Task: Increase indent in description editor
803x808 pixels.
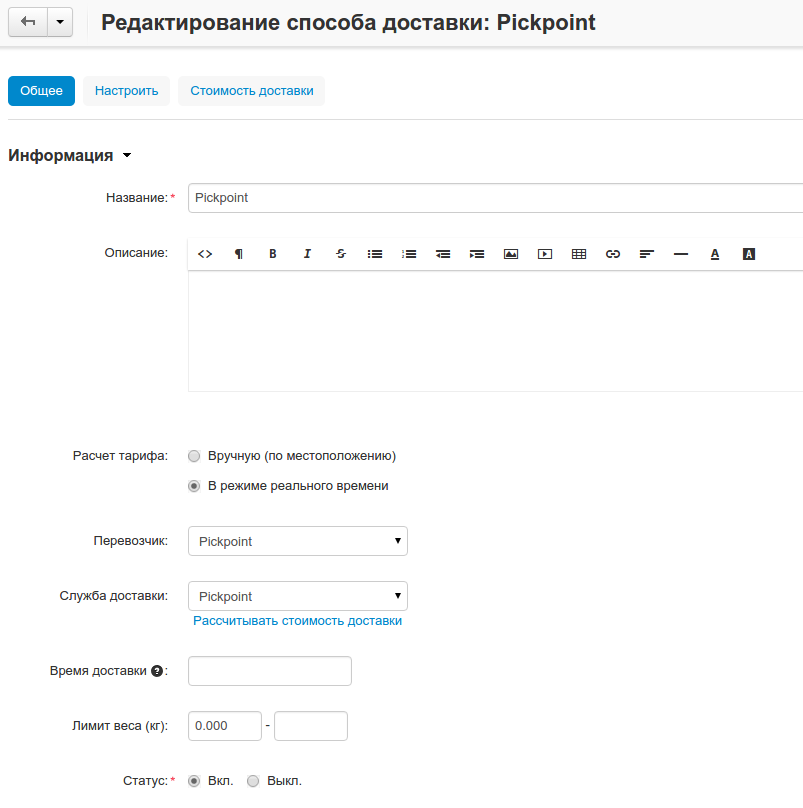Action: (x=477, y=254)
